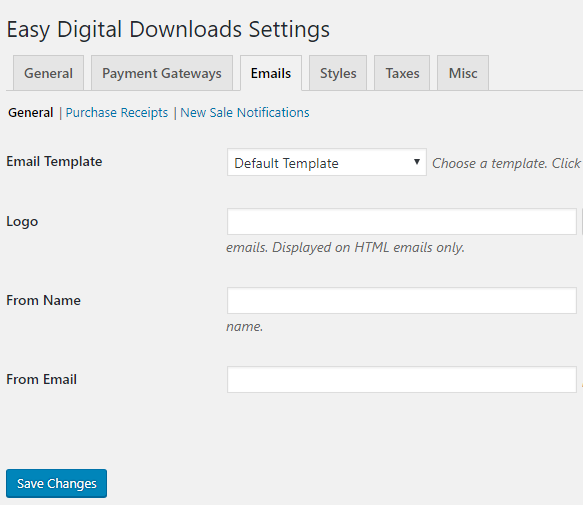Go to the Styles tab
This screenshot has height=505, width=583.
pos(338,73)
